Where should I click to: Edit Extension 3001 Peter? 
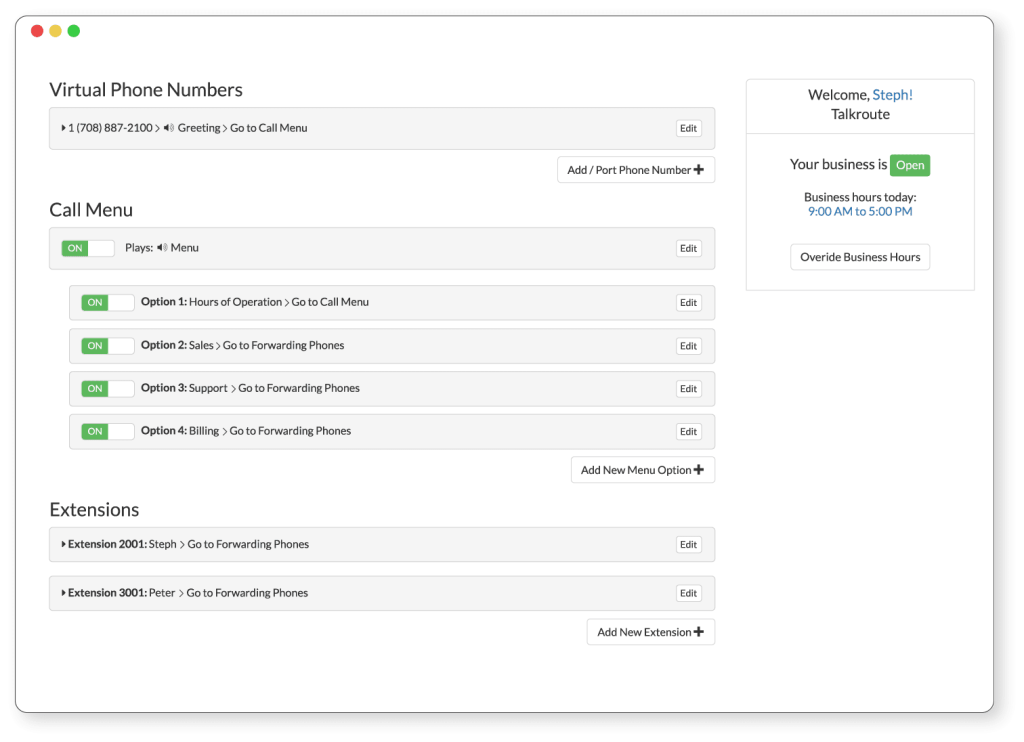coord(688,593)
